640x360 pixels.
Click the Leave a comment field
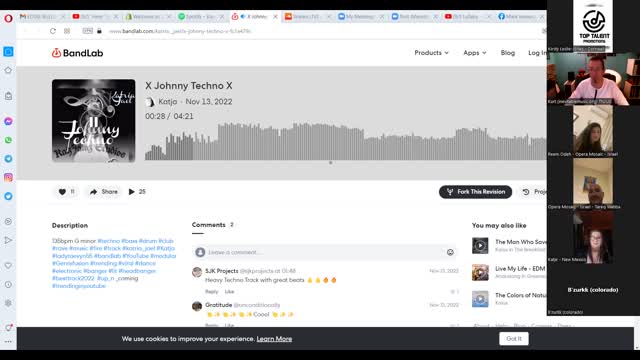[324, 252]
